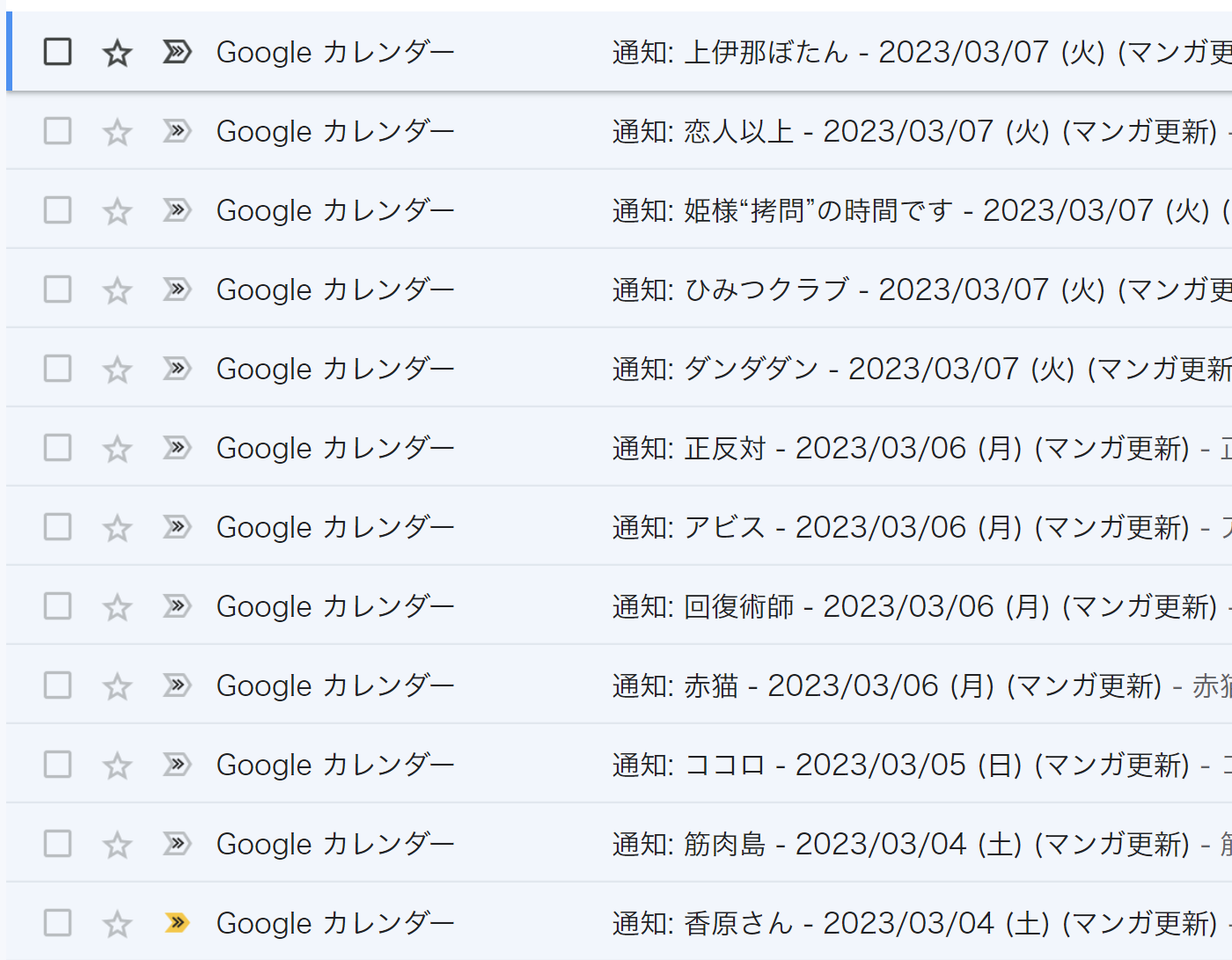Open the ダンダダン notification subject
This screenshot has height=960, width=1232.
coord(921,369)
